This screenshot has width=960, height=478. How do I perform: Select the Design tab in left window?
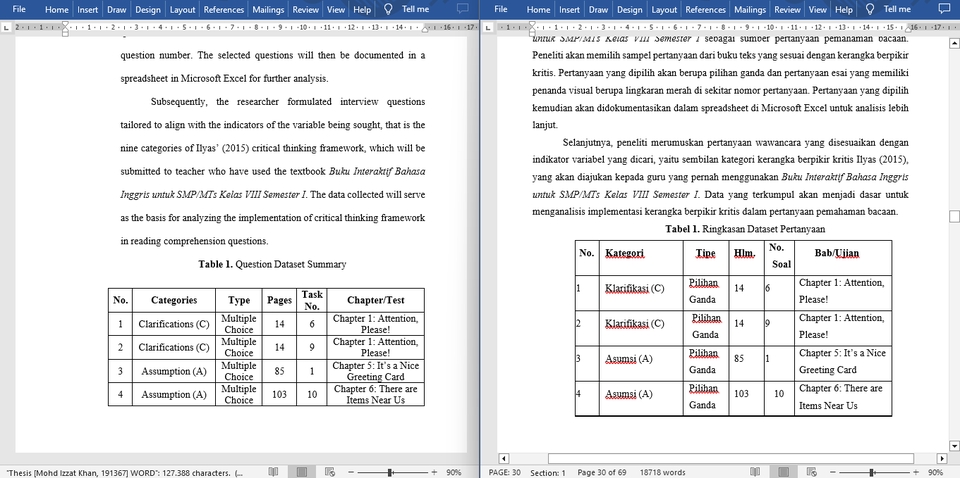(x=148, y=9)
